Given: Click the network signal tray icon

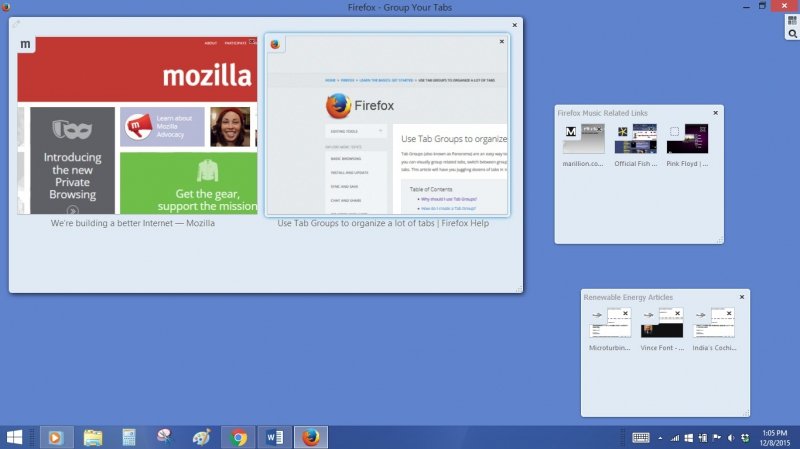Looking at the screenshot, I should tap(674, 438).
